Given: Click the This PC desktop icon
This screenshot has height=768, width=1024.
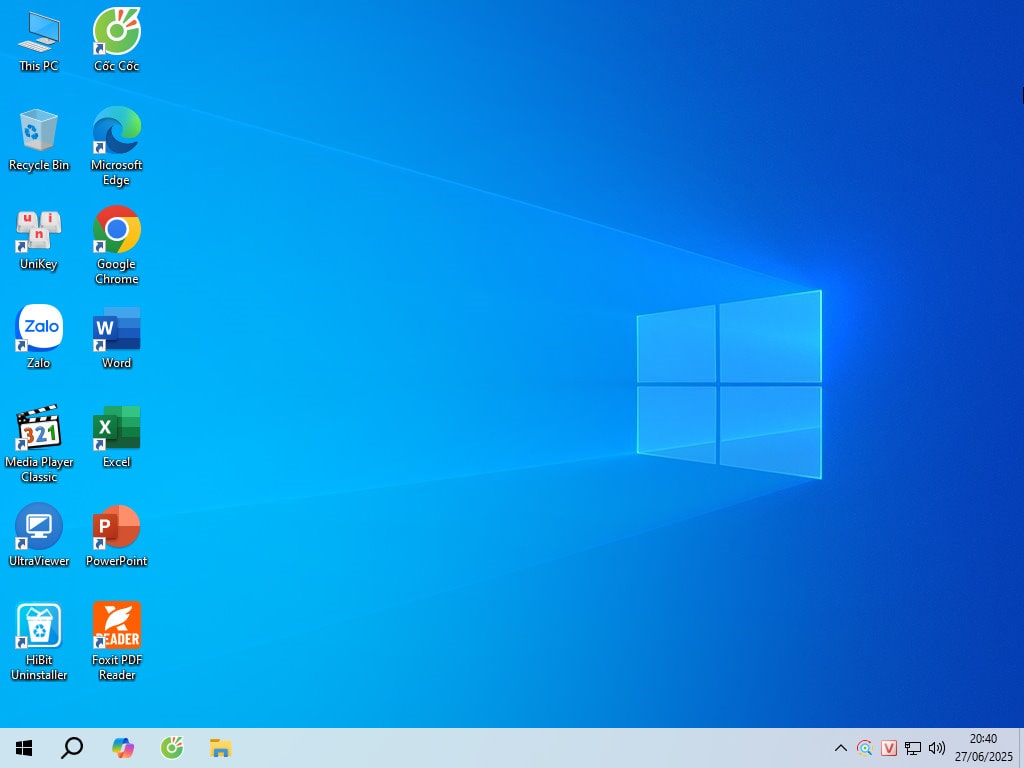Looking at the screenshot, I should coord(39,33).
